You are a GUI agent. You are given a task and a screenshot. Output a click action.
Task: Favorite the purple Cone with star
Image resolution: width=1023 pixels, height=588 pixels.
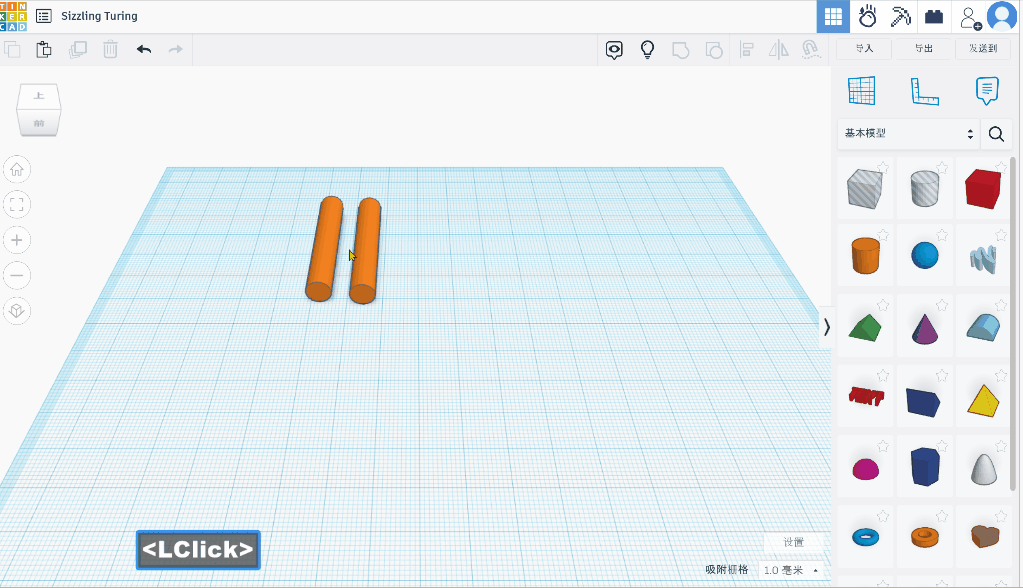pyautogui.click(x=942, y=305)
